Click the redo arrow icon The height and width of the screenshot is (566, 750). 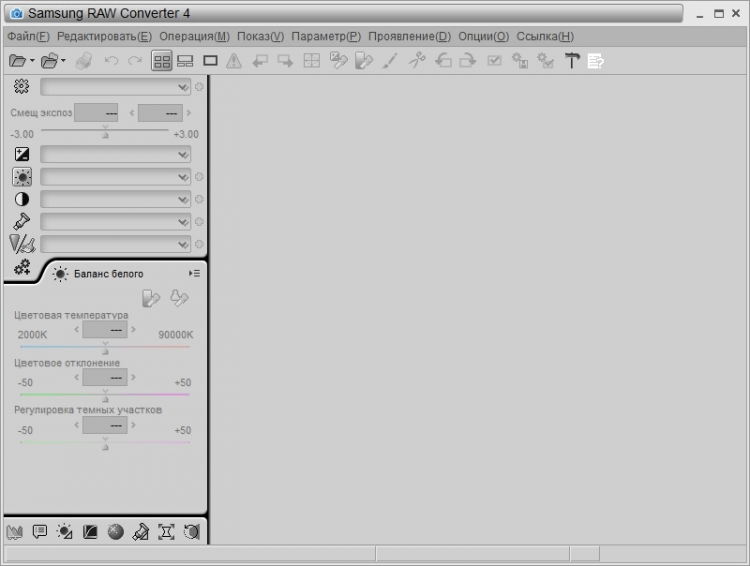(135, 61)
